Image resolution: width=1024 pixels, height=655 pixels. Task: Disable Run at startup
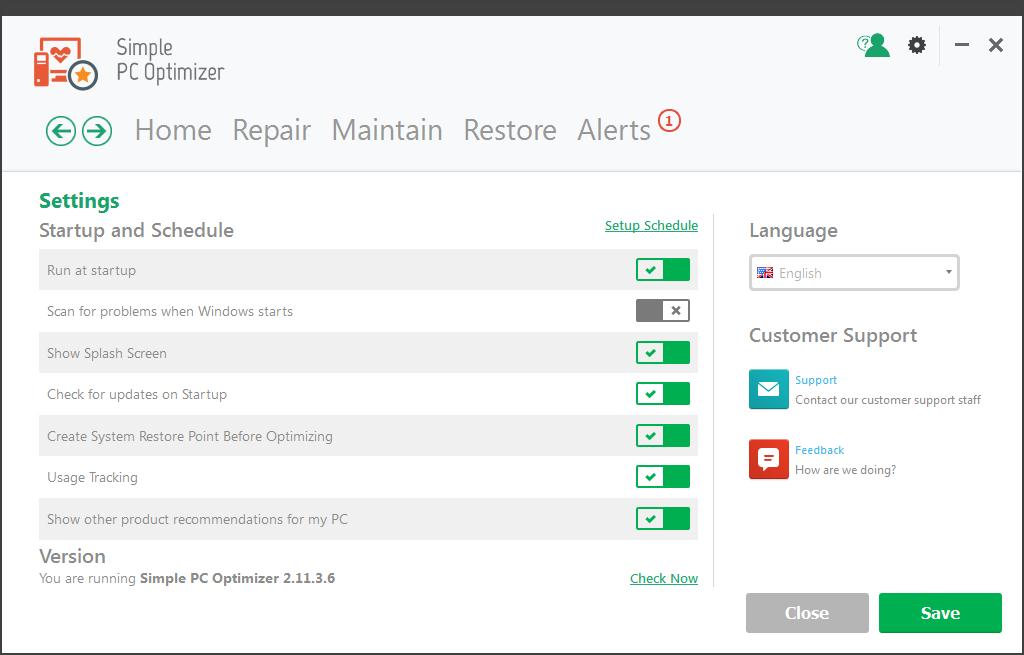pos(662,269)
